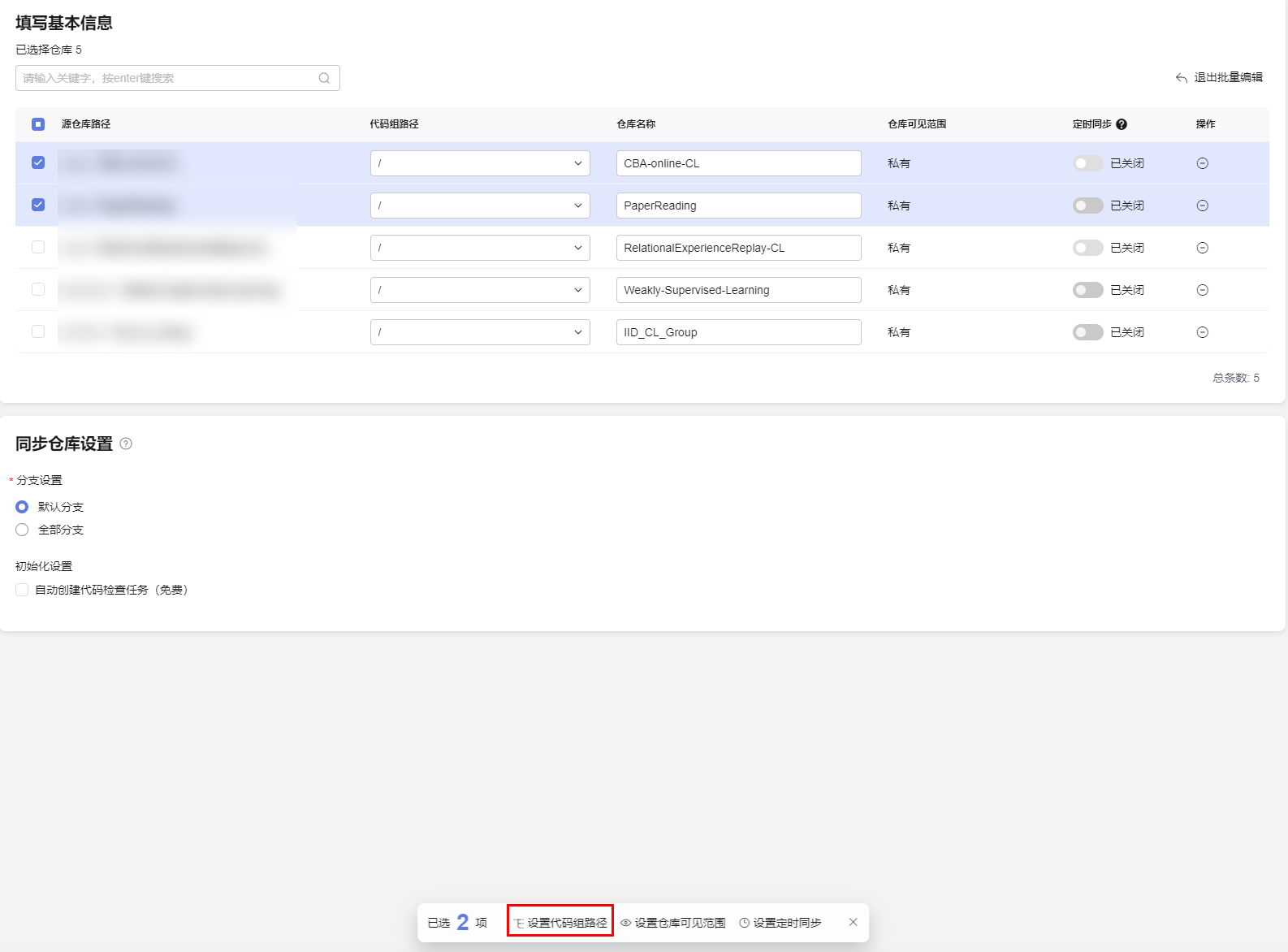Click 设置代码组路径 in the batch bar
The image size is (1288, 952).
pos(560,922)
